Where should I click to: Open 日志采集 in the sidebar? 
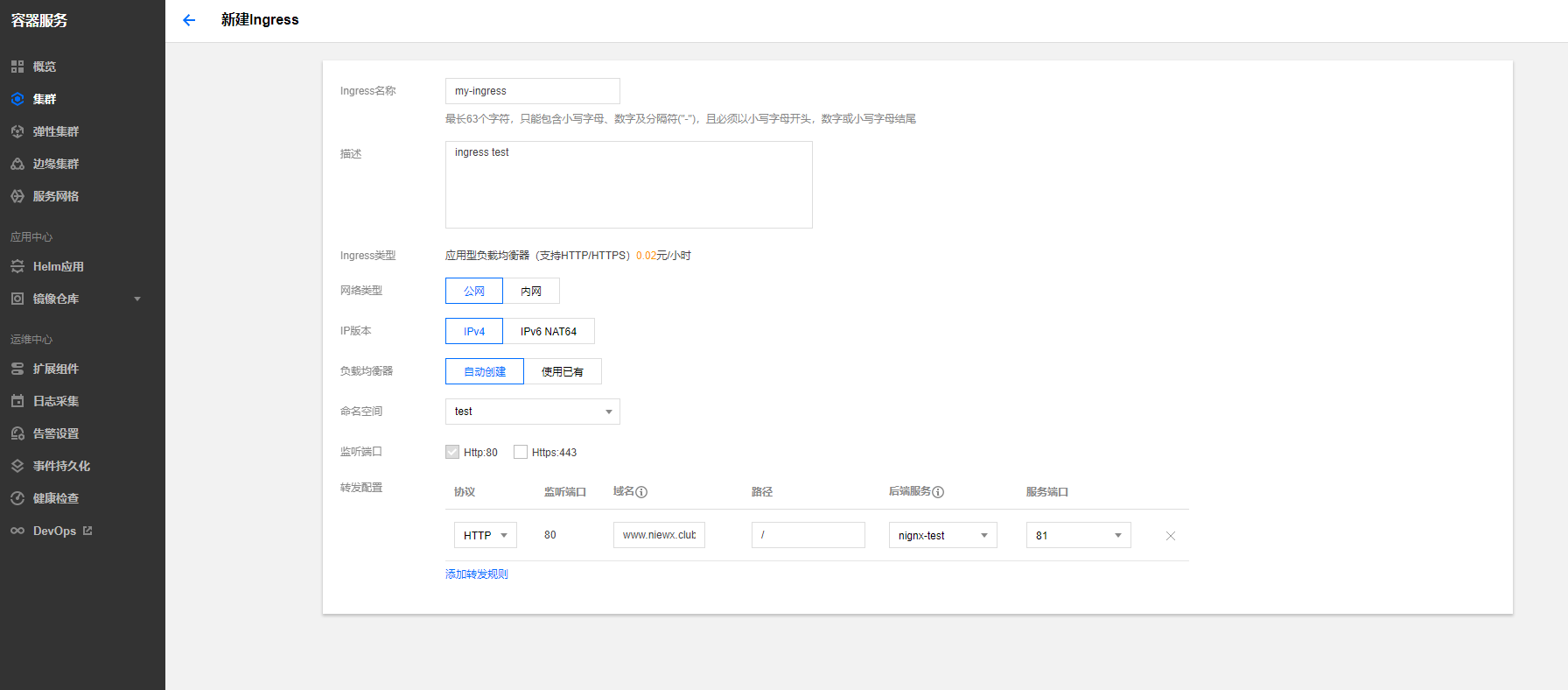click(56, 401)
